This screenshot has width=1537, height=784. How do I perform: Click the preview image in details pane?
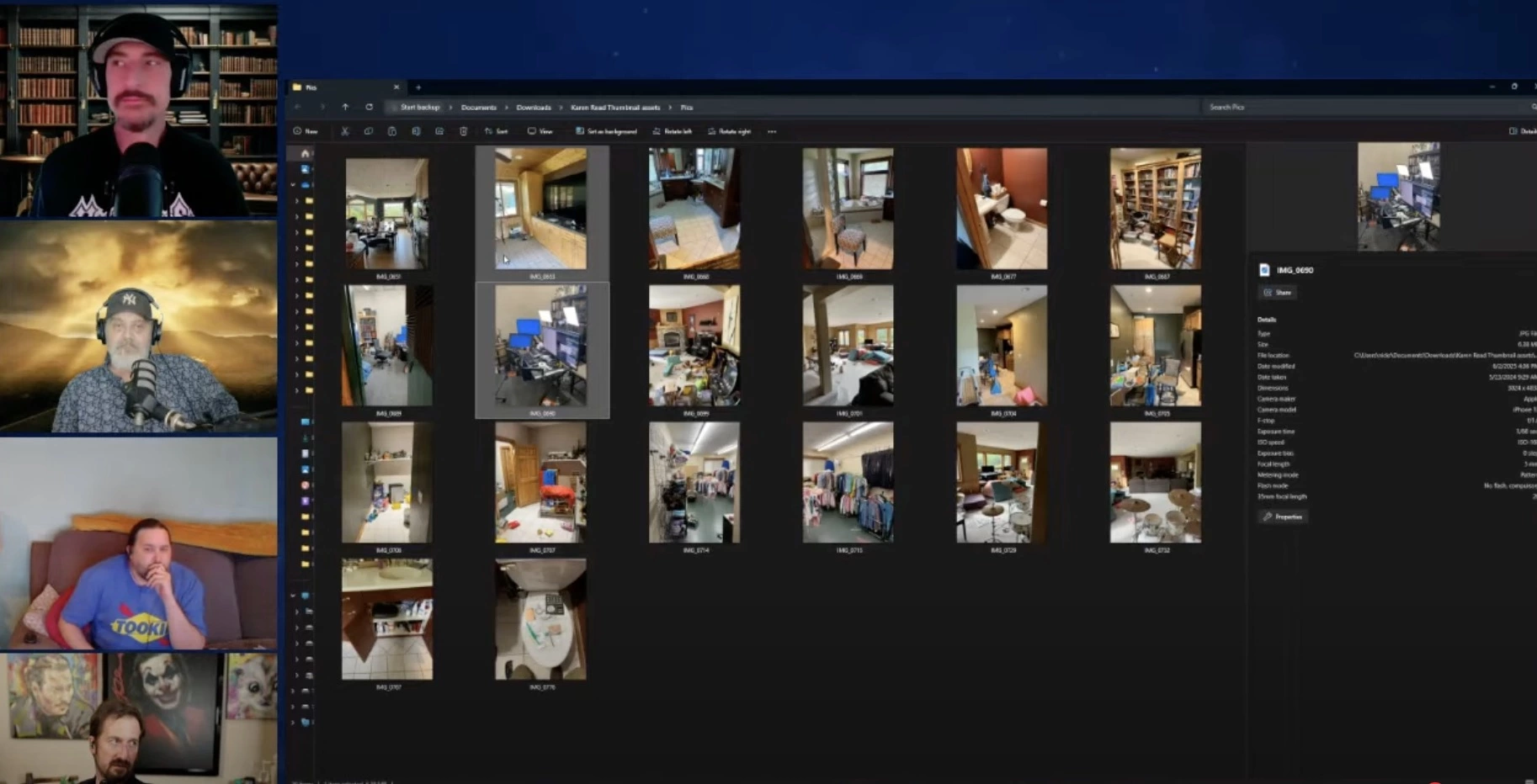(x=1398, y=196)
